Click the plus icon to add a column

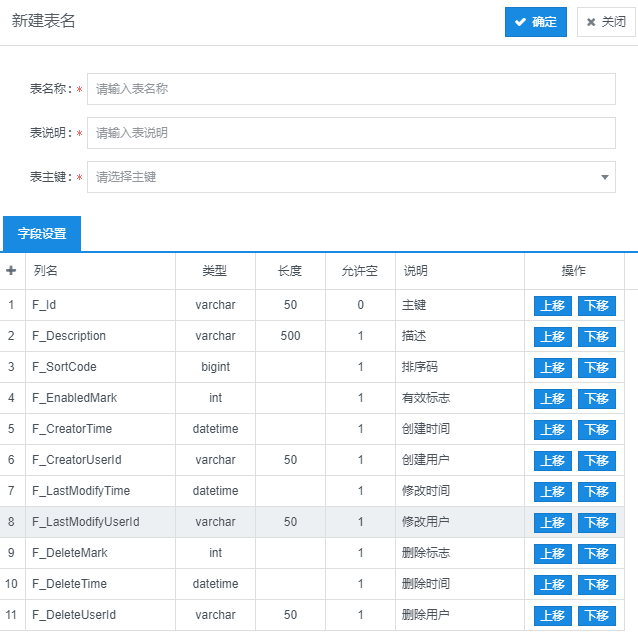(x=11, y=270)
